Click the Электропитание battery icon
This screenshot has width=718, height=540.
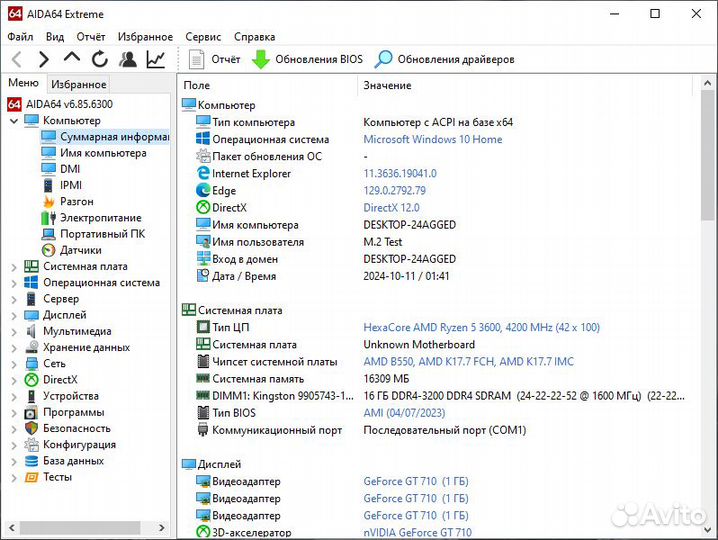coord(49,218)
